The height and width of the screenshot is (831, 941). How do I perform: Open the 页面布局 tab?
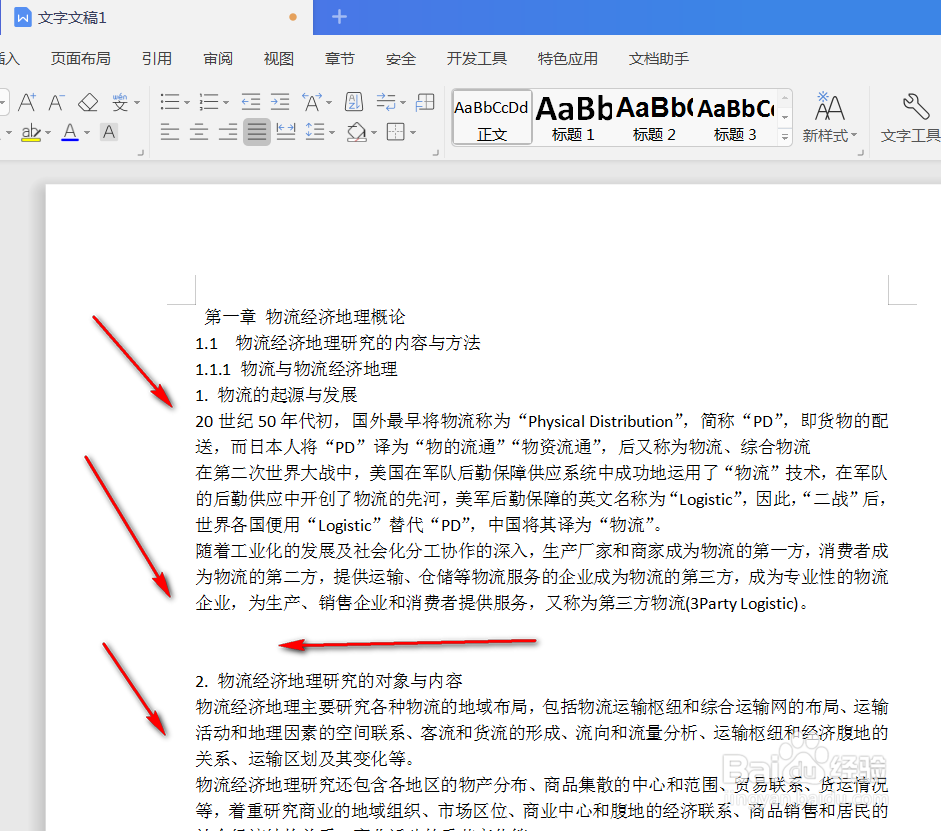(x=81, y=59)
